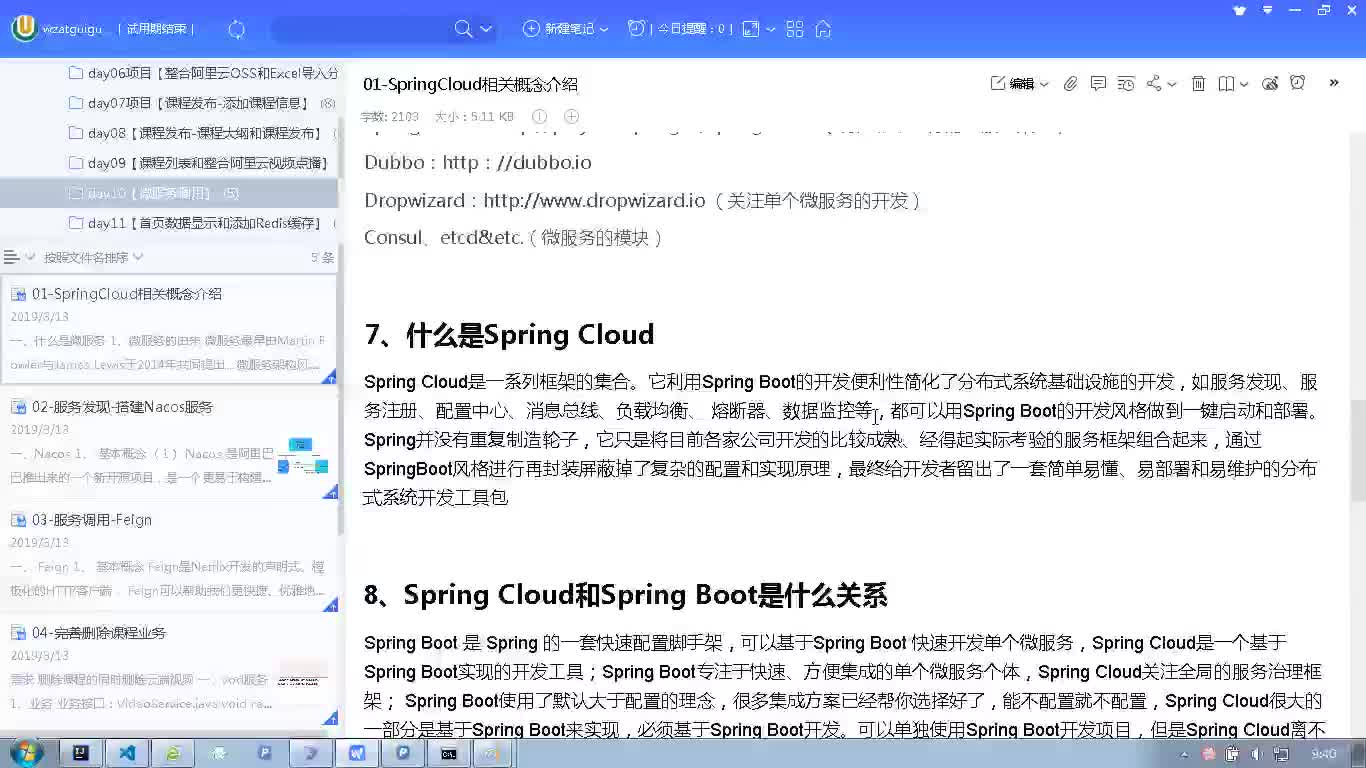Click the cloud icon in note toolbar
Viewport: 1366px width, 768px height.
[x=1270, y=83]
